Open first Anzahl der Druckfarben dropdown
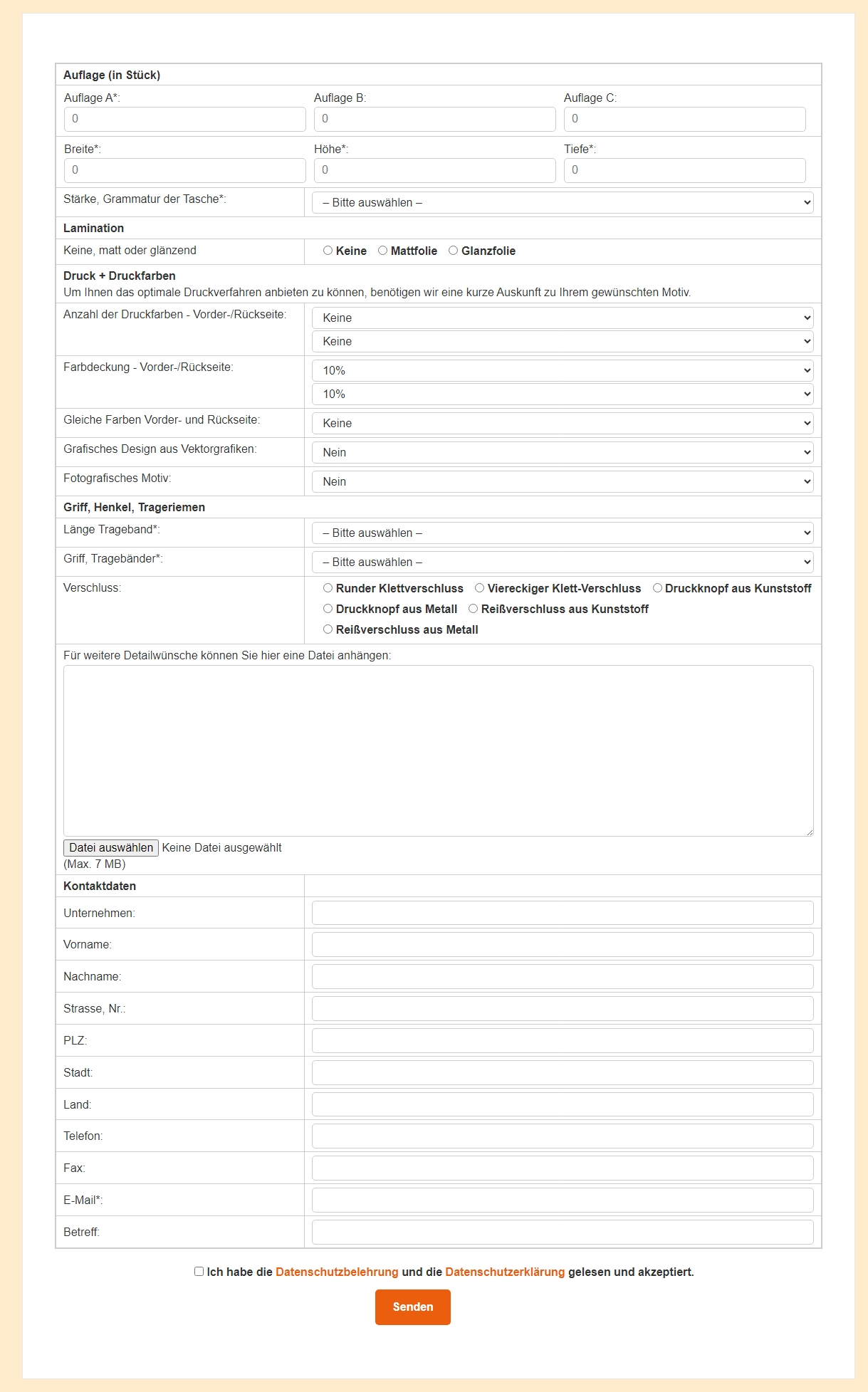 coord(563,318)
